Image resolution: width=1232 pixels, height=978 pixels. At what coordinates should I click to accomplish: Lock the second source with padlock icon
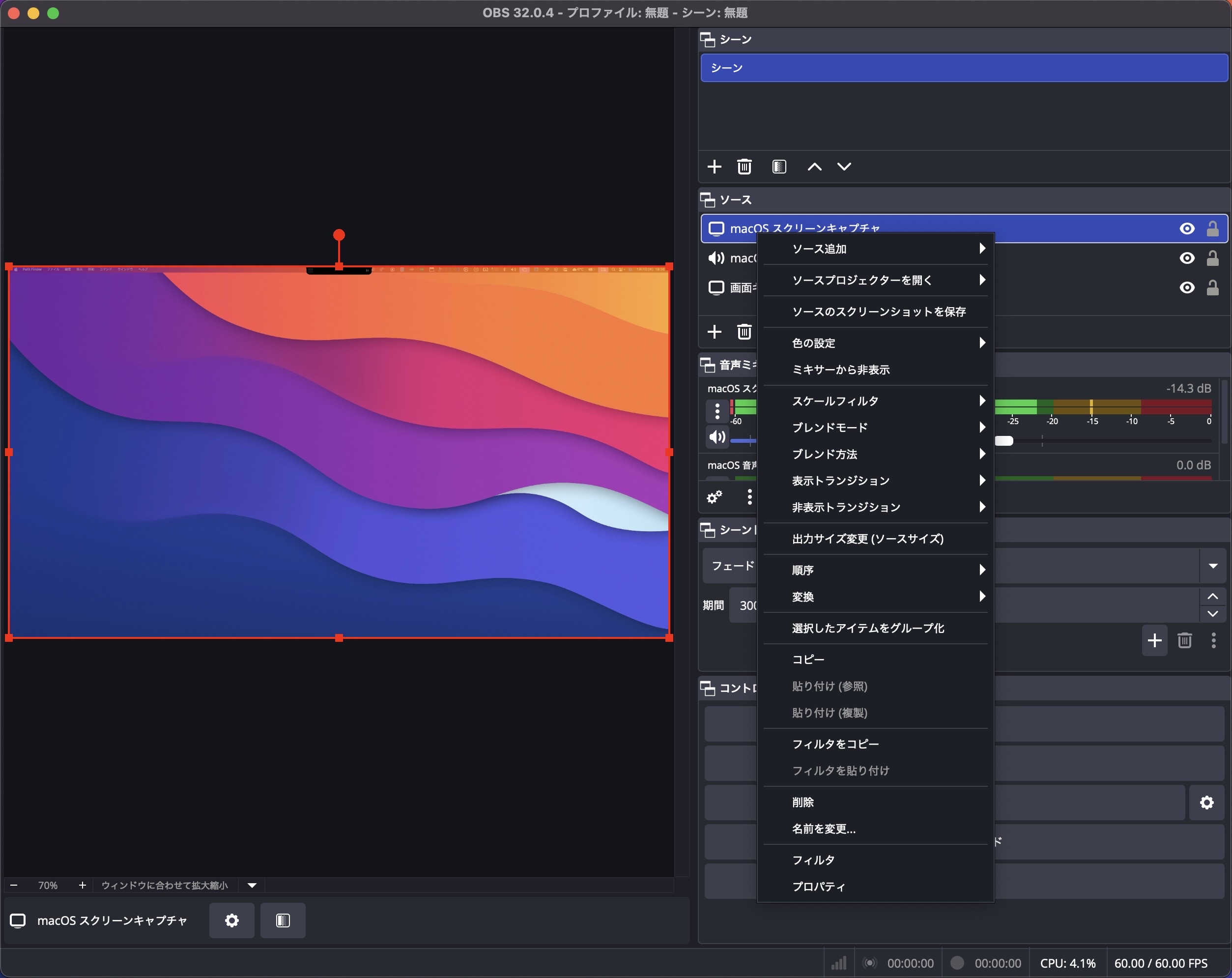[1212, 259]
